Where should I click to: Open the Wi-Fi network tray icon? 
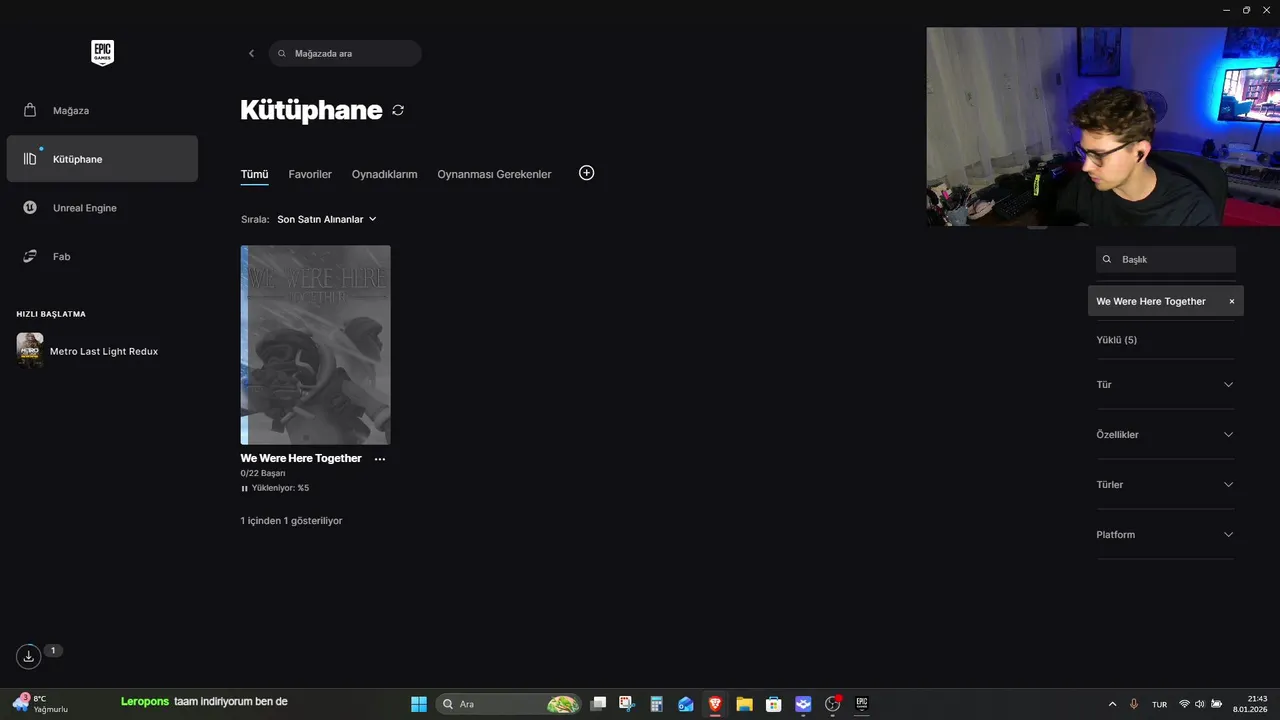coord(1185,704)
